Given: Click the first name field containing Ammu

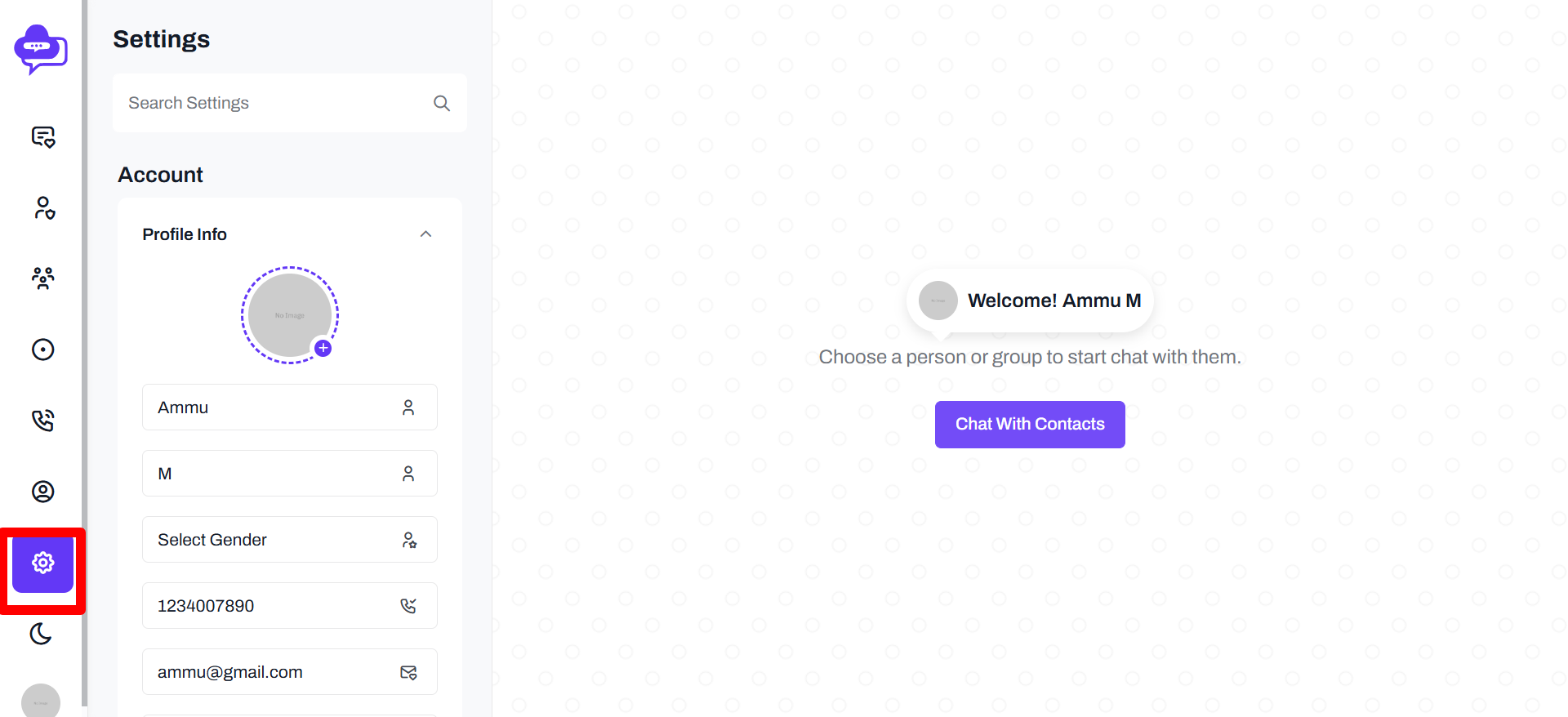Looking at the screenshot, I should click(290, 407).
